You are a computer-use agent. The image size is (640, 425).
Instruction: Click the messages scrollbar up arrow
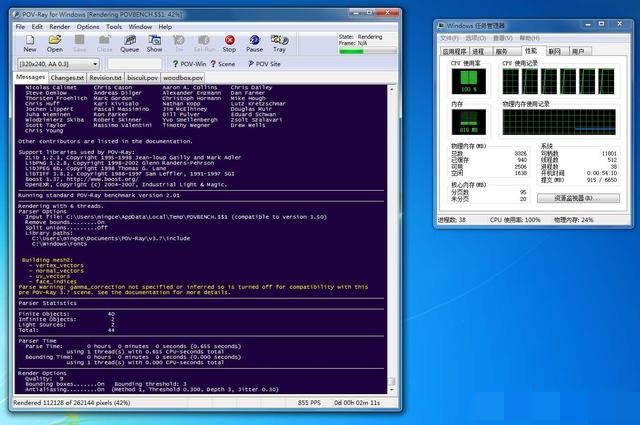tap(391, 89)
